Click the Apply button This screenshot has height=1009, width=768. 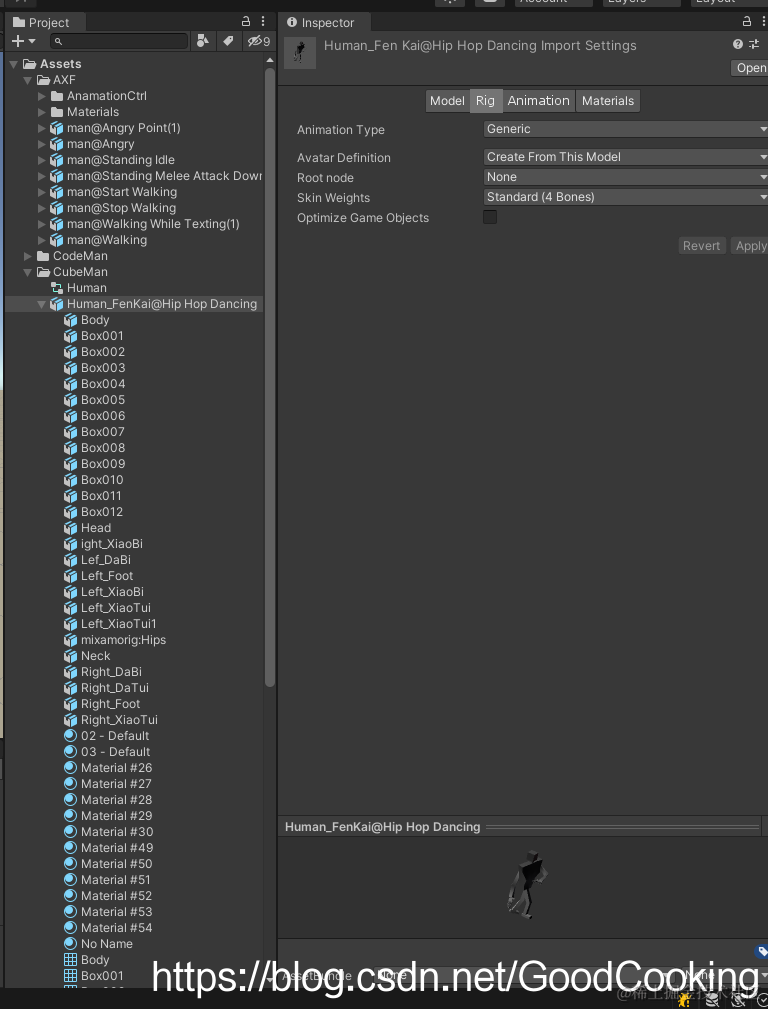point(750,246)
